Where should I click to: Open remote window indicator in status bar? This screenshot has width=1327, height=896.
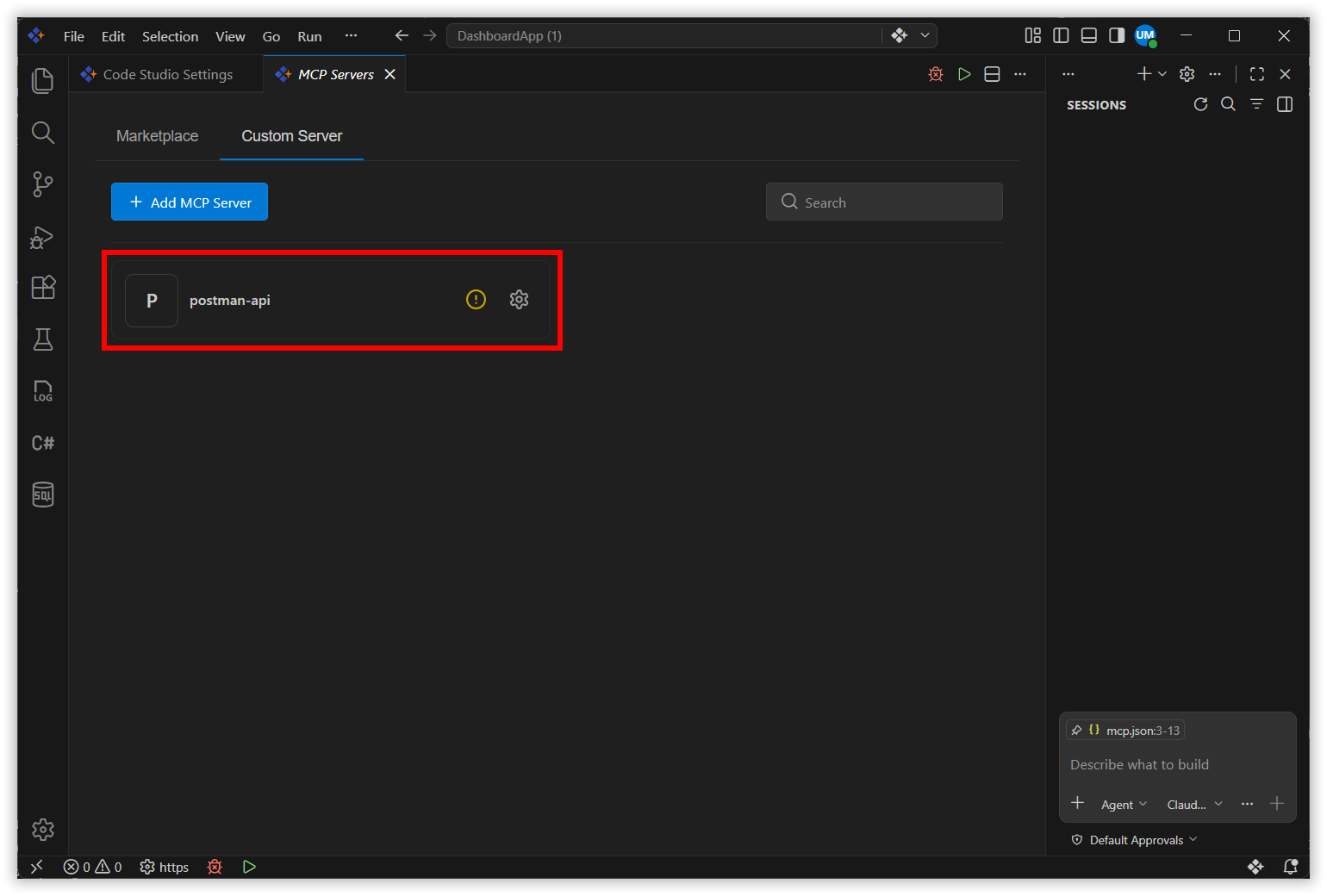(x=36, y=867)
